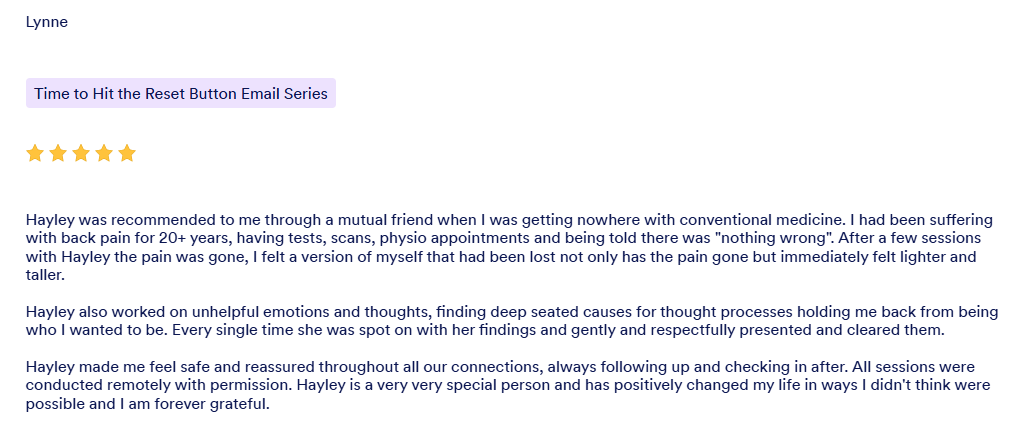
Task: Open the Time to Hit the Reset Button tag
Action: pos(180,94)
